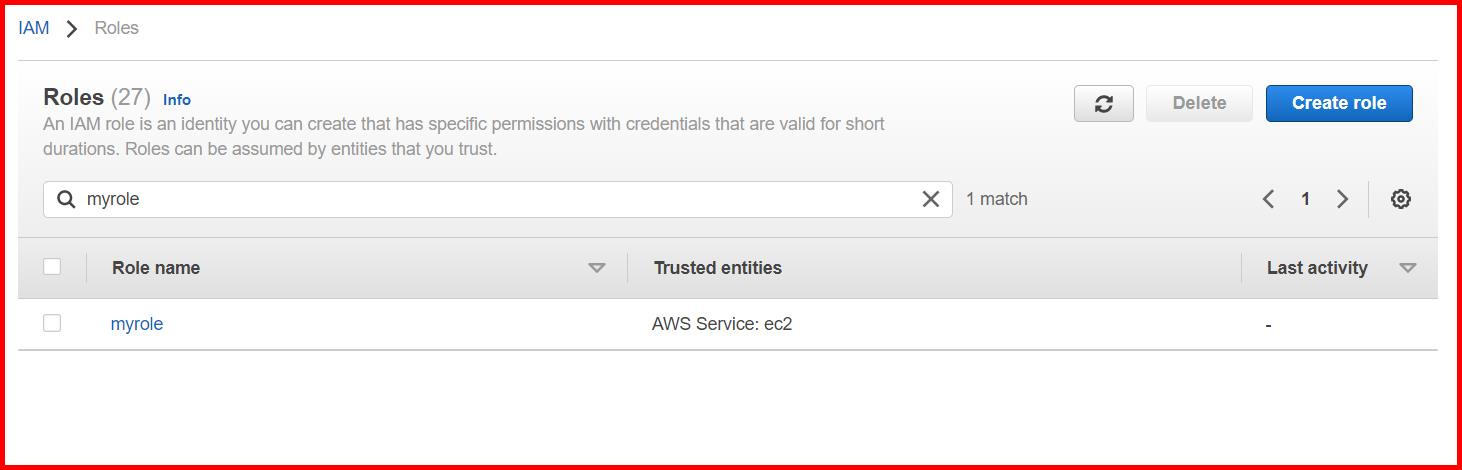Select Roles in the breadcrumb

tap(116, 28)
